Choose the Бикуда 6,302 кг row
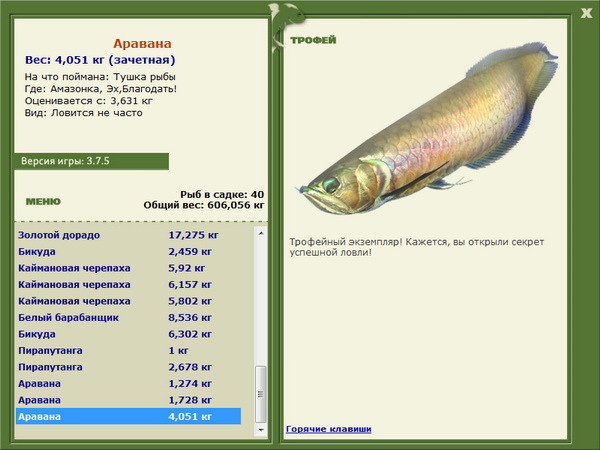The image size is (600, 450). 128,334
